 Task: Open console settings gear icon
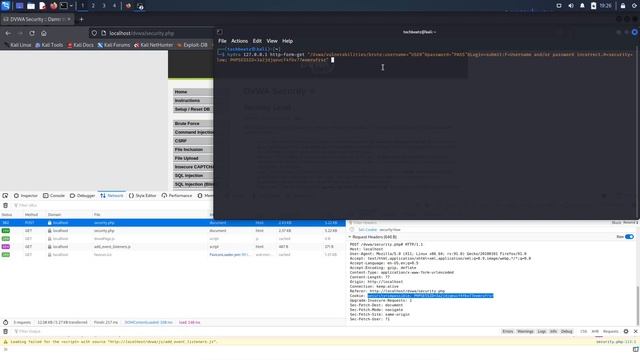pos(626,331)
